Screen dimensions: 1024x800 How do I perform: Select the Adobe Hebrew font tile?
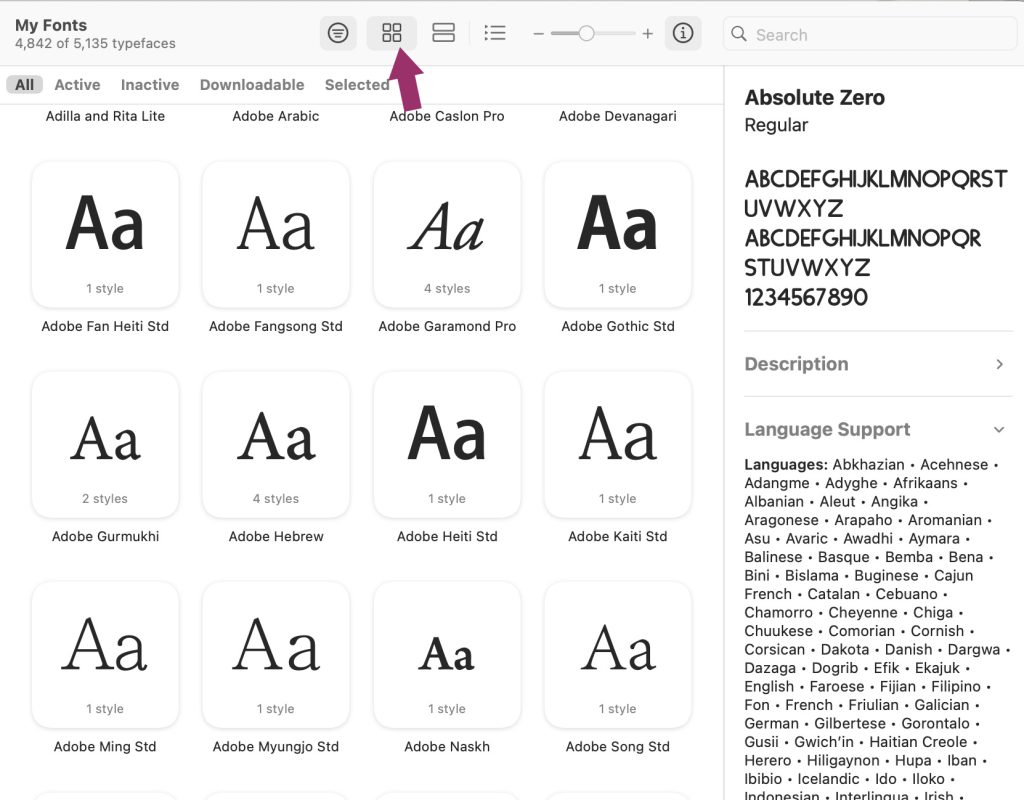(x=276, y=445)
